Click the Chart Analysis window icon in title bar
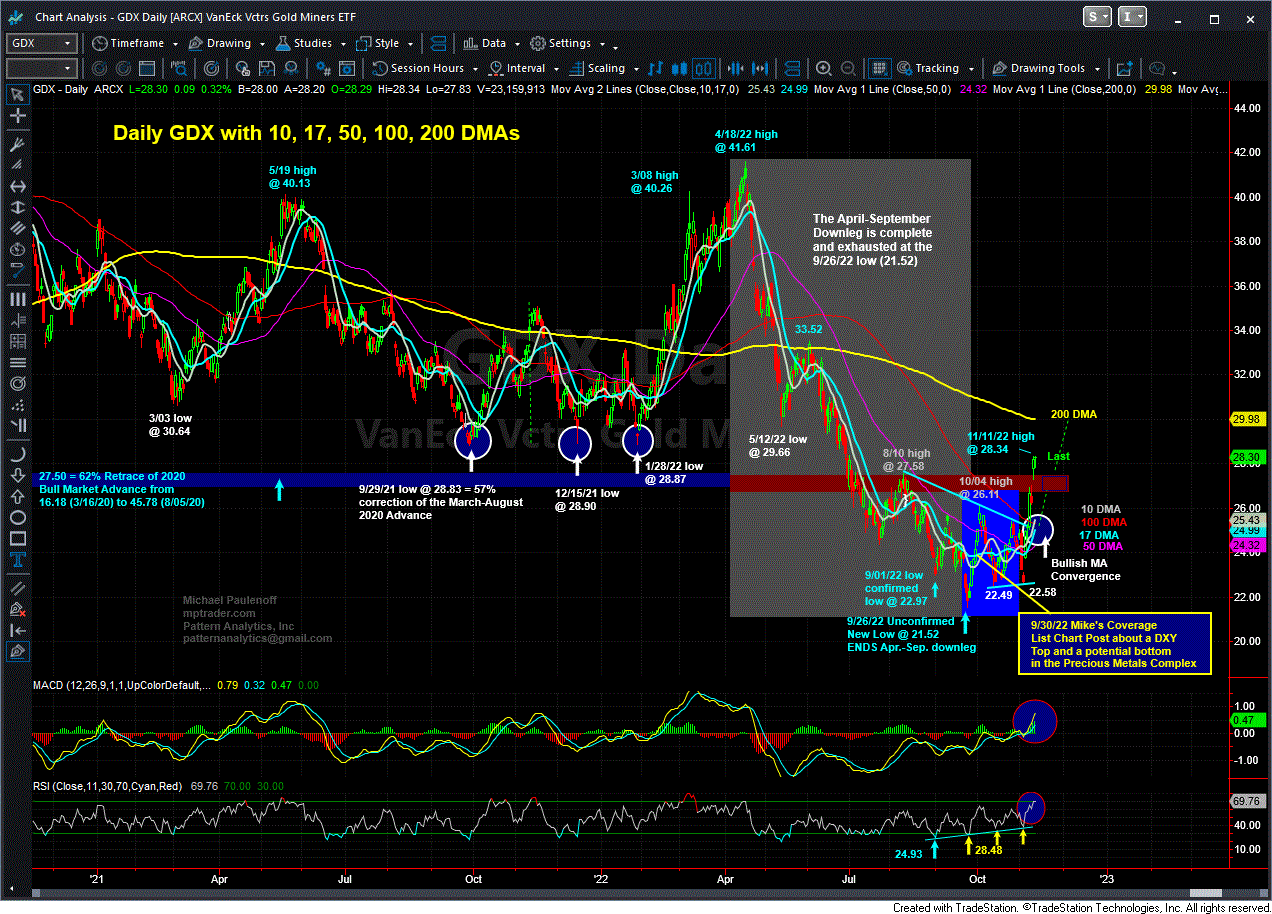The image size is (1272, 914). pos(15,17)
